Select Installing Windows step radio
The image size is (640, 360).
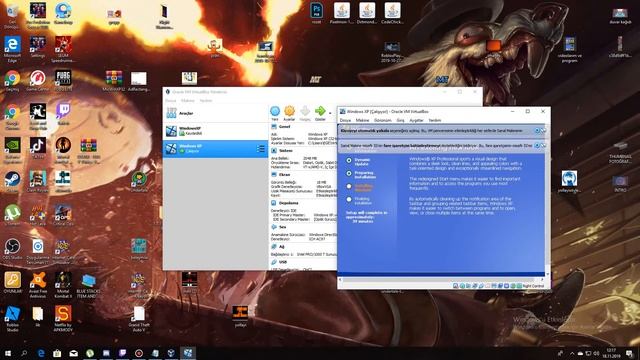[349, 187]
